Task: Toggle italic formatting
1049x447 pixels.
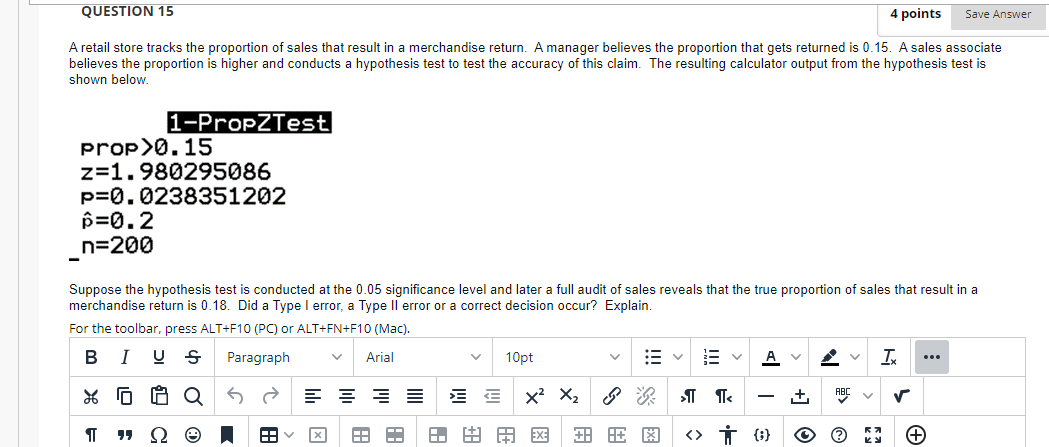Action: (x=124, y=357)
